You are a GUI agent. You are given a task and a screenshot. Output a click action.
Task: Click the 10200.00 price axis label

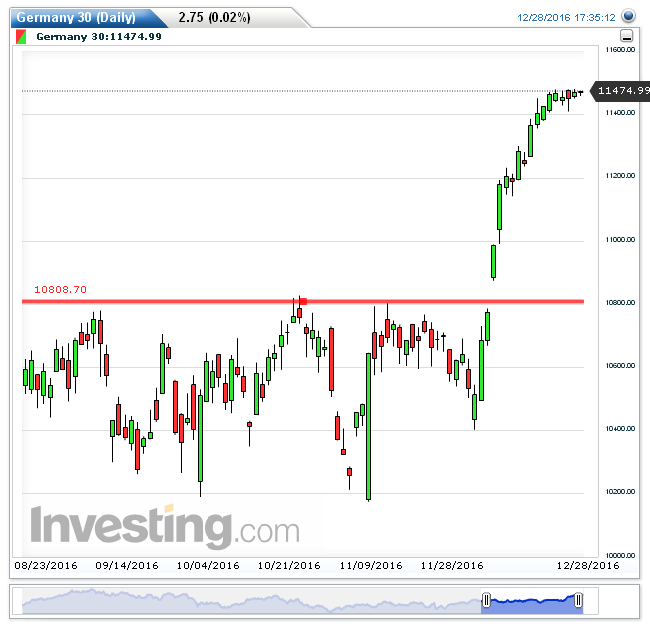[x=620, y=491]
